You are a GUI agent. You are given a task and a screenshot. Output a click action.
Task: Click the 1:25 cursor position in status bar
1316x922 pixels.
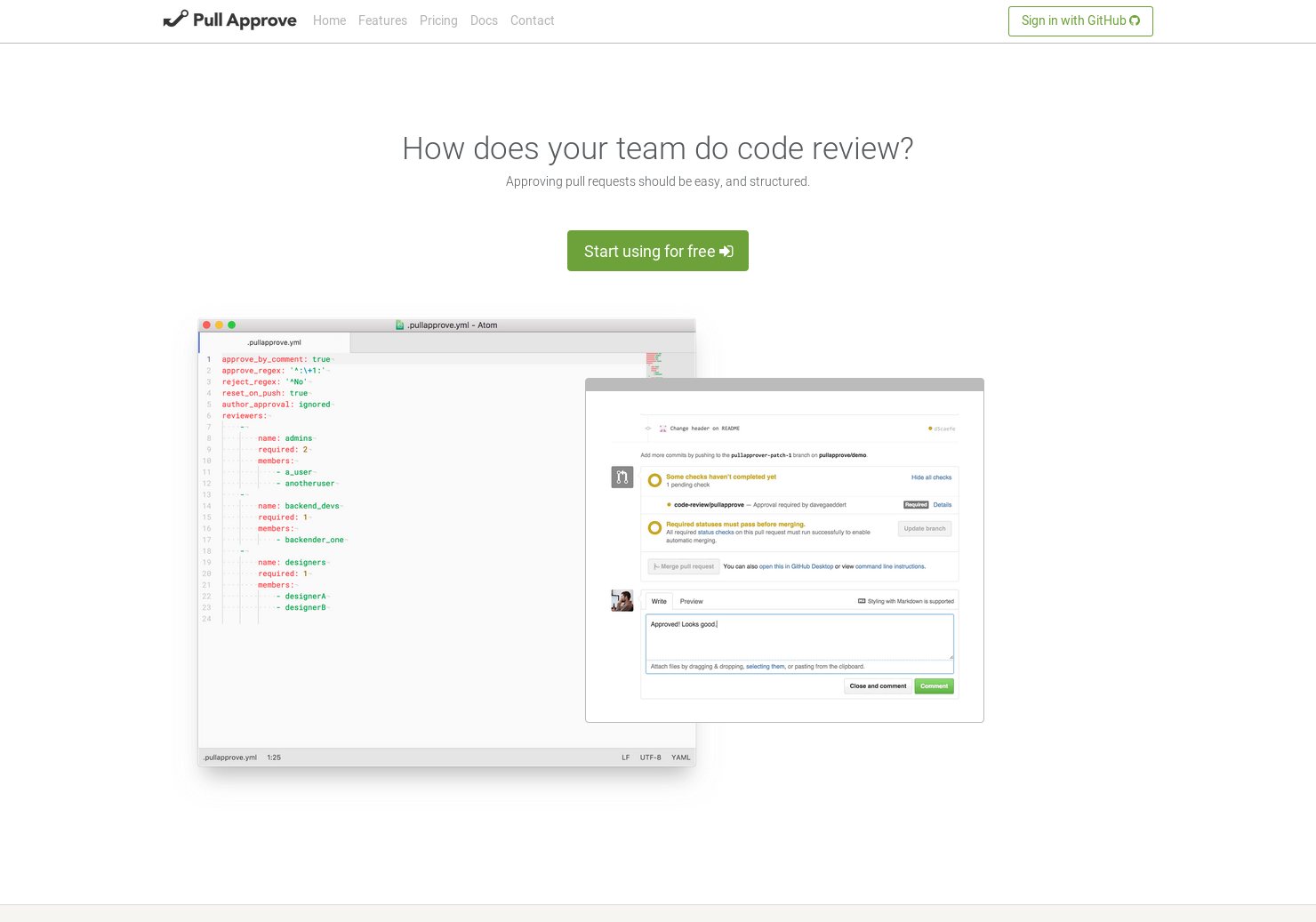point(274,758)
